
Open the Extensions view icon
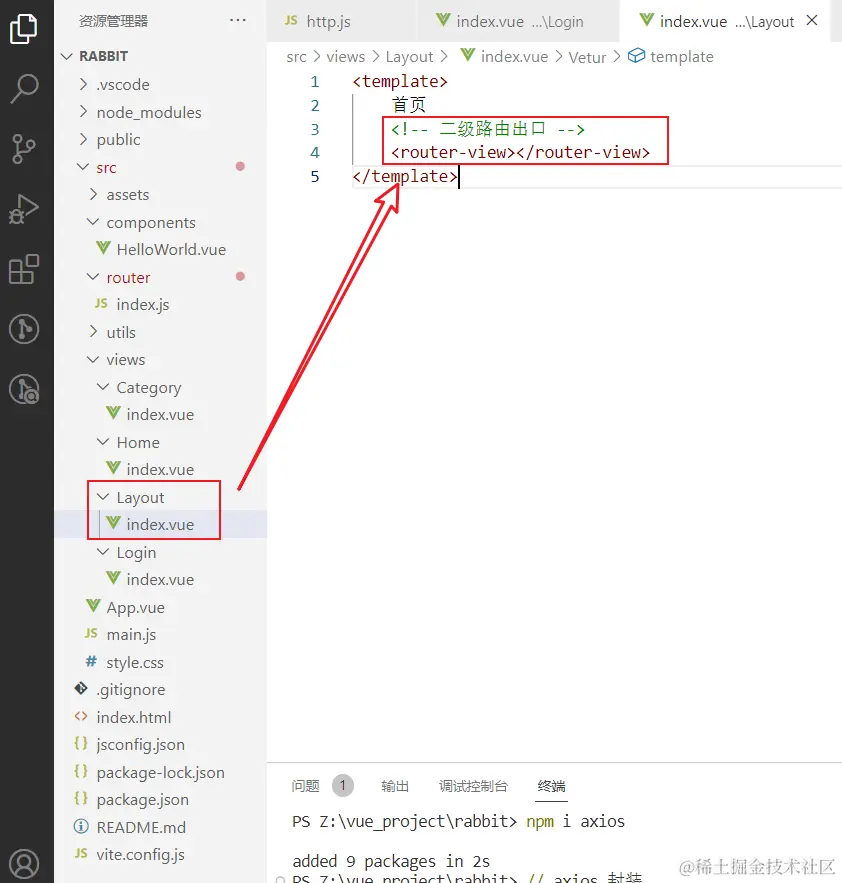(24, 269)
